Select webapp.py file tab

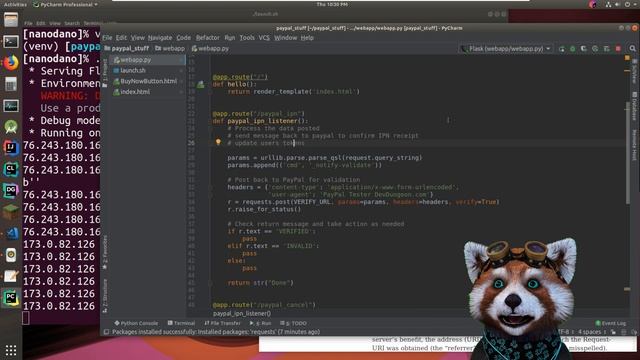(148, 60)
